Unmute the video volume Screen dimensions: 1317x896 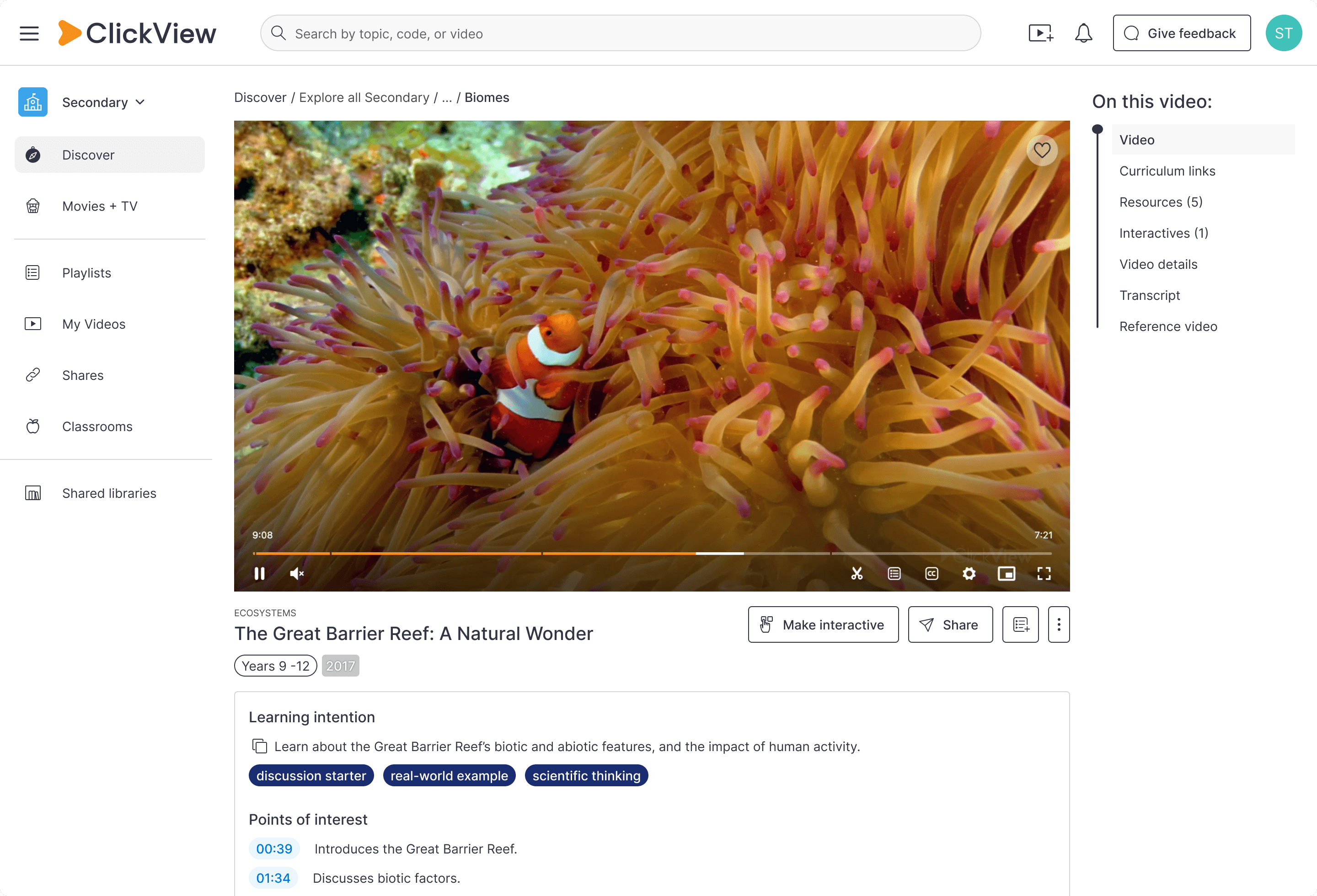(297, 574)
